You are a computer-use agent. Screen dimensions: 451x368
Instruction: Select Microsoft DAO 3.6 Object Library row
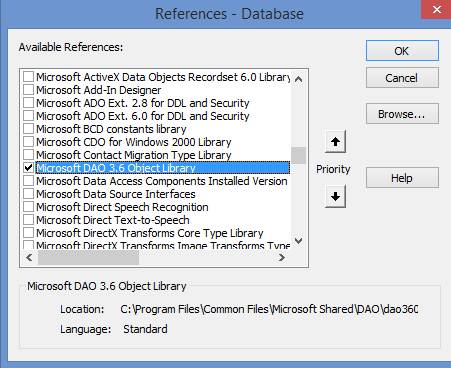pos(163,168)
